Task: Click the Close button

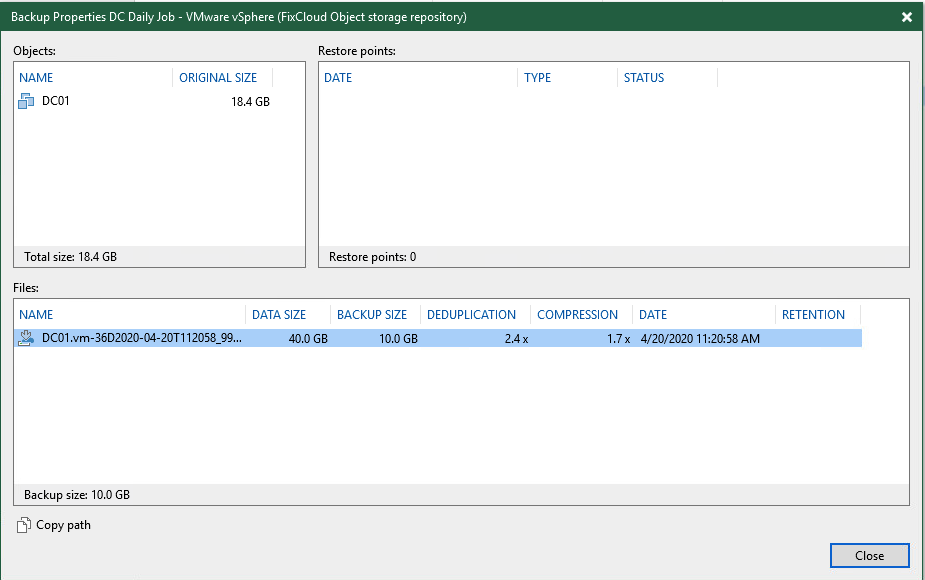Action: 870,555
